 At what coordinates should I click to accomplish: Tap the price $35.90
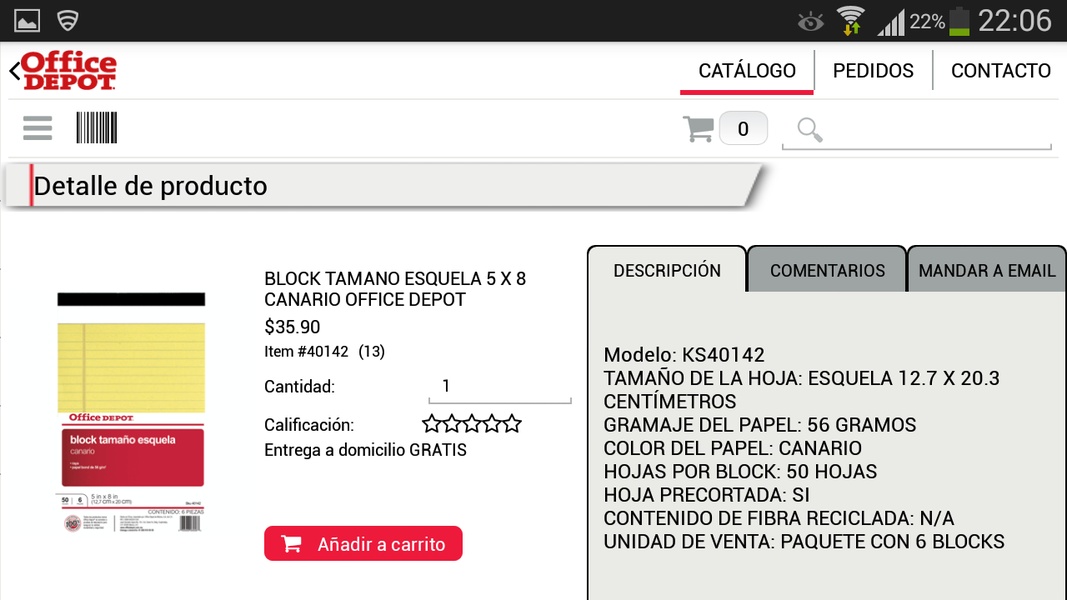[292, 327]
